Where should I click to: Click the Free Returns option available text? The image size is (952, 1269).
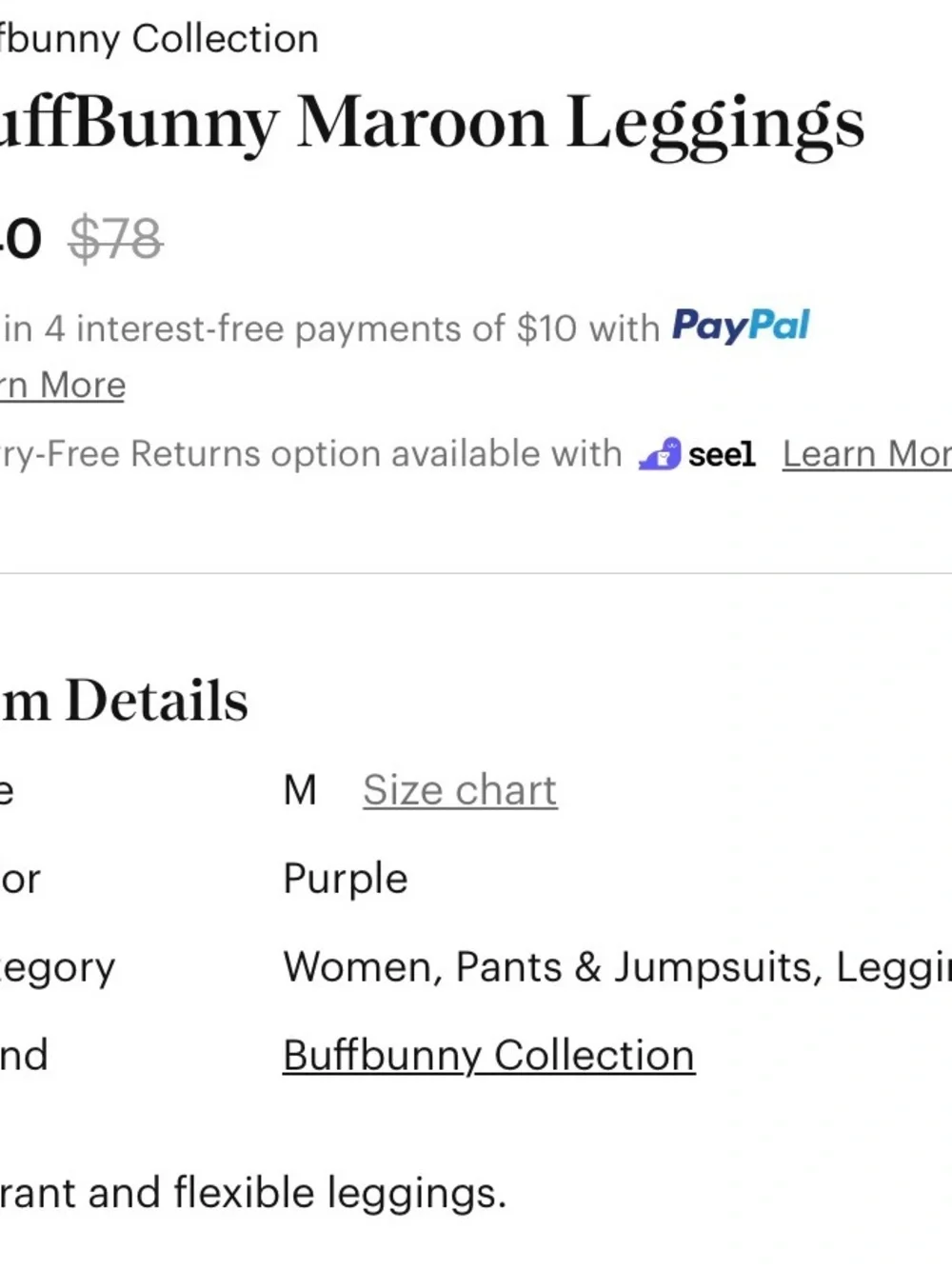pos(309,454)
